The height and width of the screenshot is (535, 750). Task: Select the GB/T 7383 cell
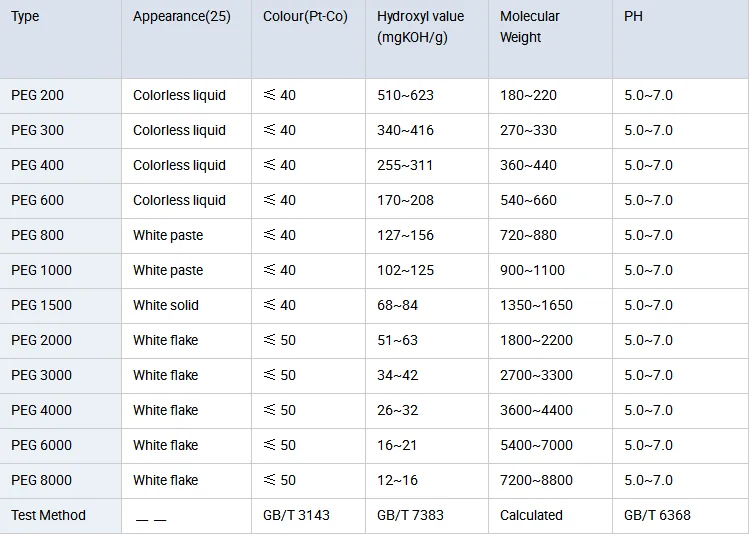coord(411,515)
